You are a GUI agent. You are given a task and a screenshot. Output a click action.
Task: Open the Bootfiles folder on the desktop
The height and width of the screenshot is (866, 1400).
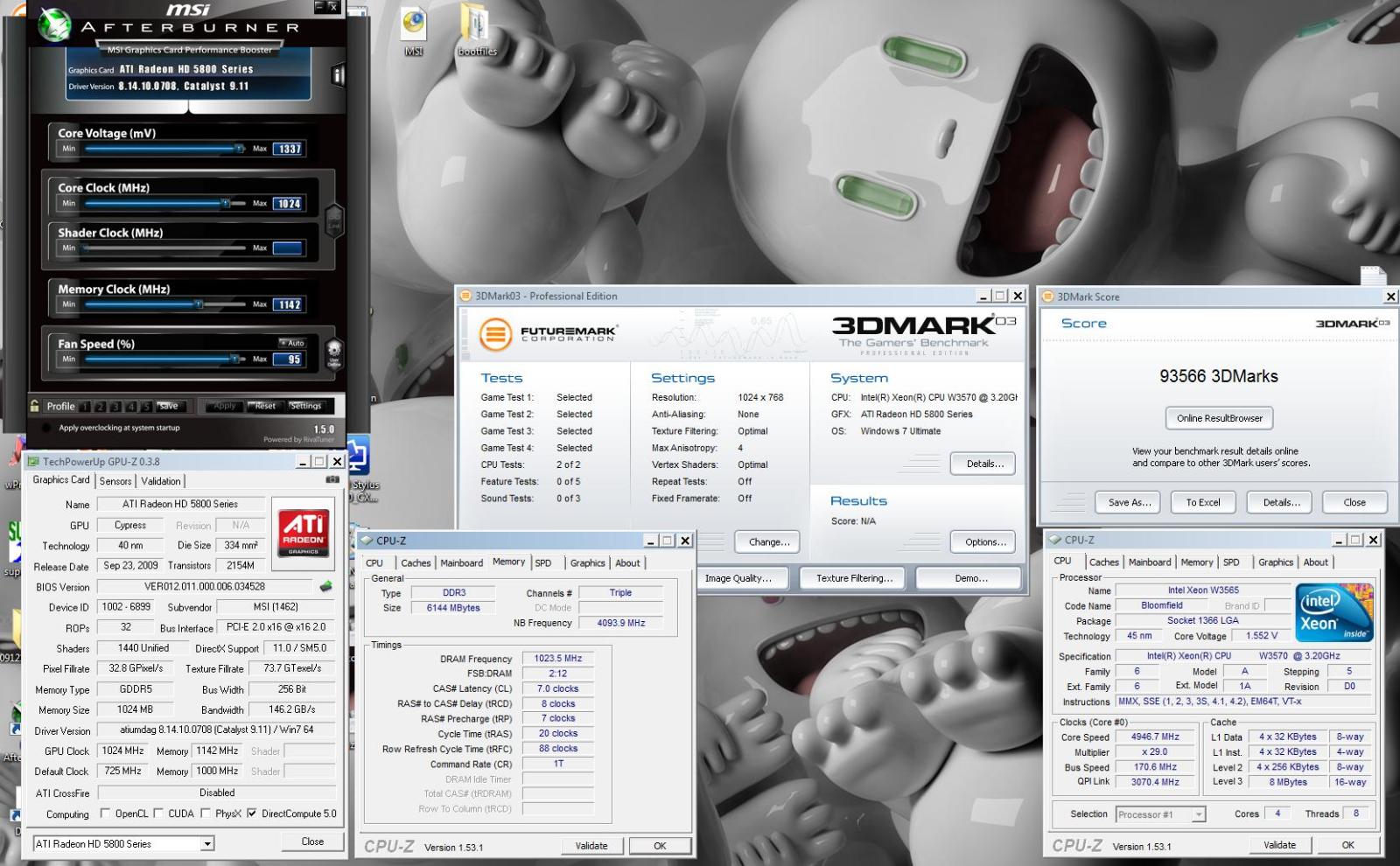pos(477,32)
